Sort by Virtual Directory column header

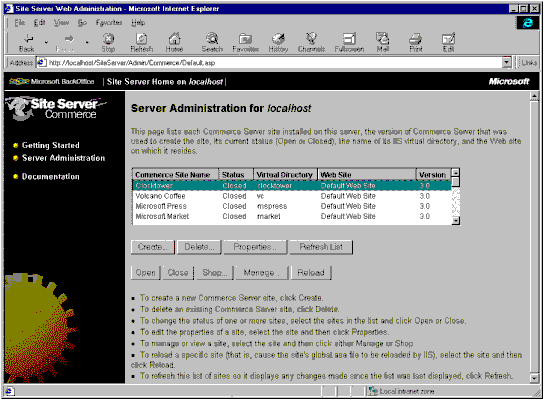click(285, 174)
